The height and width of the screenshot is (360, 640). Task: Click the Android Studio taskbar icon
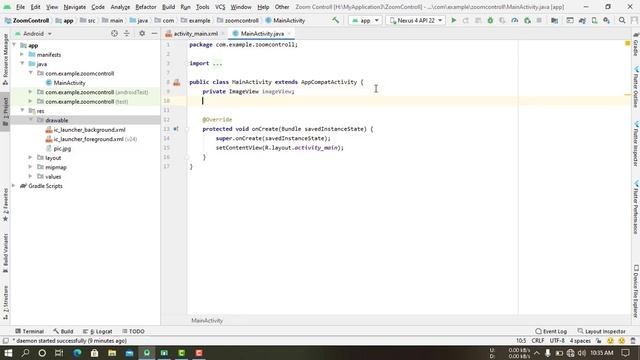pyautogui.click(x=147, y=353)
